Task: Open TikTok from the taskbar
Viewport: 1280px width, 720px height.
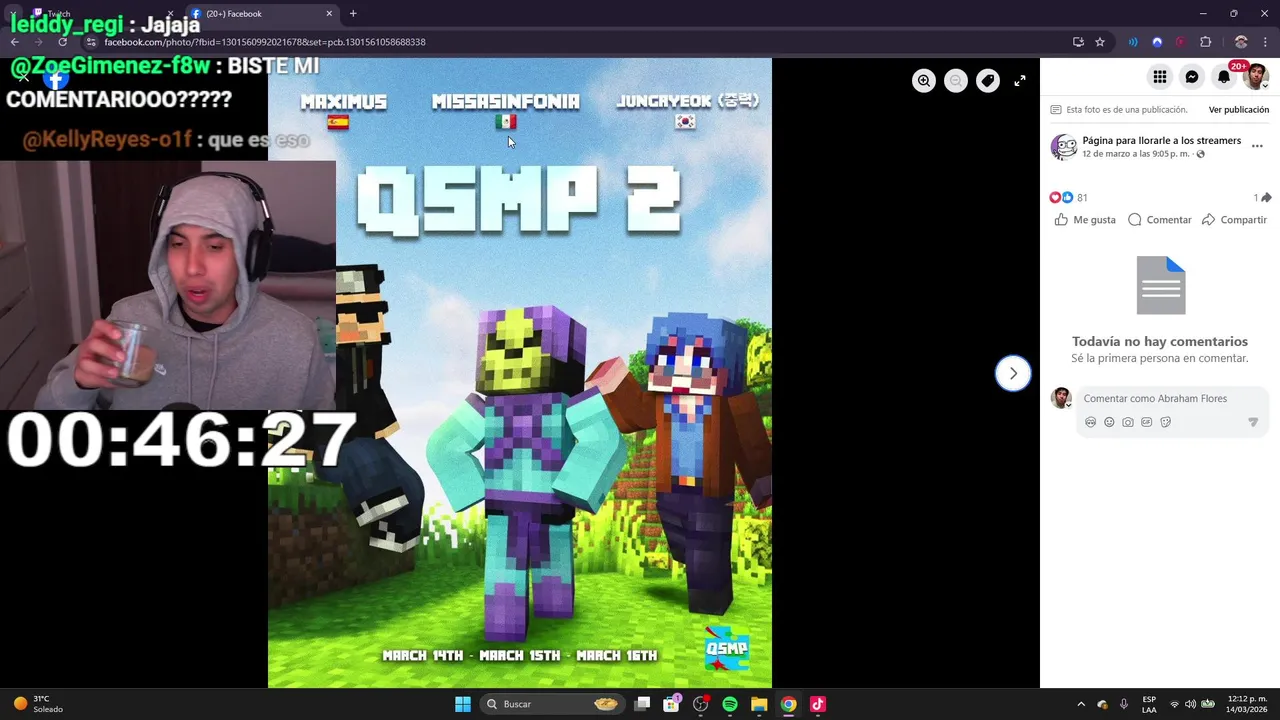Action: click(818, 704)
